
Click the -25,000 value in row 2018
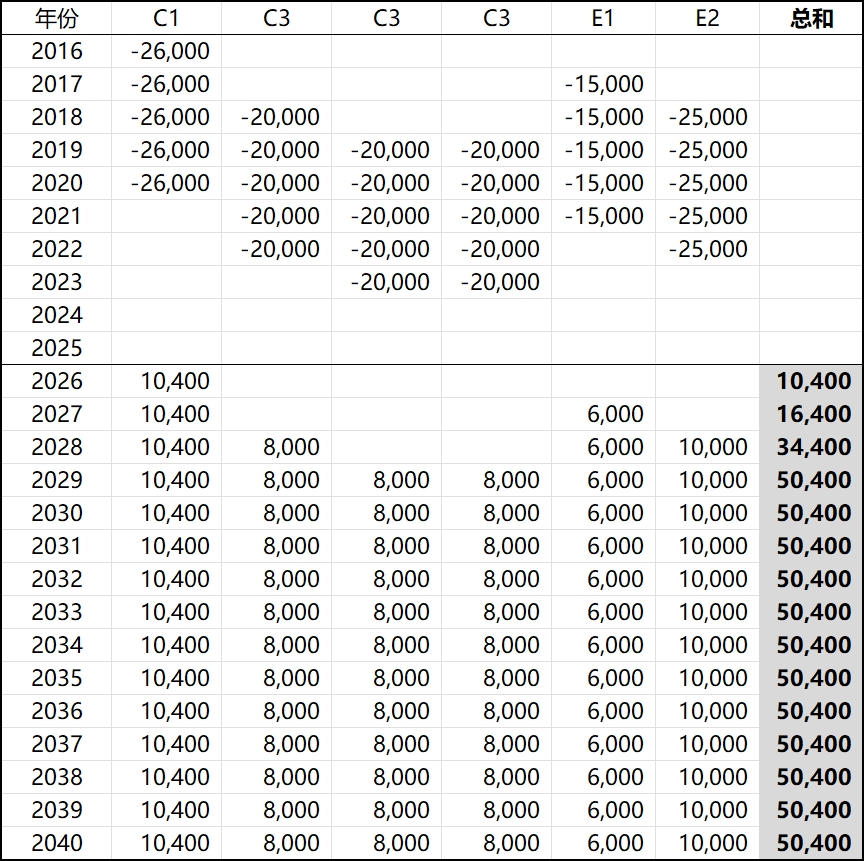point(708,117)
